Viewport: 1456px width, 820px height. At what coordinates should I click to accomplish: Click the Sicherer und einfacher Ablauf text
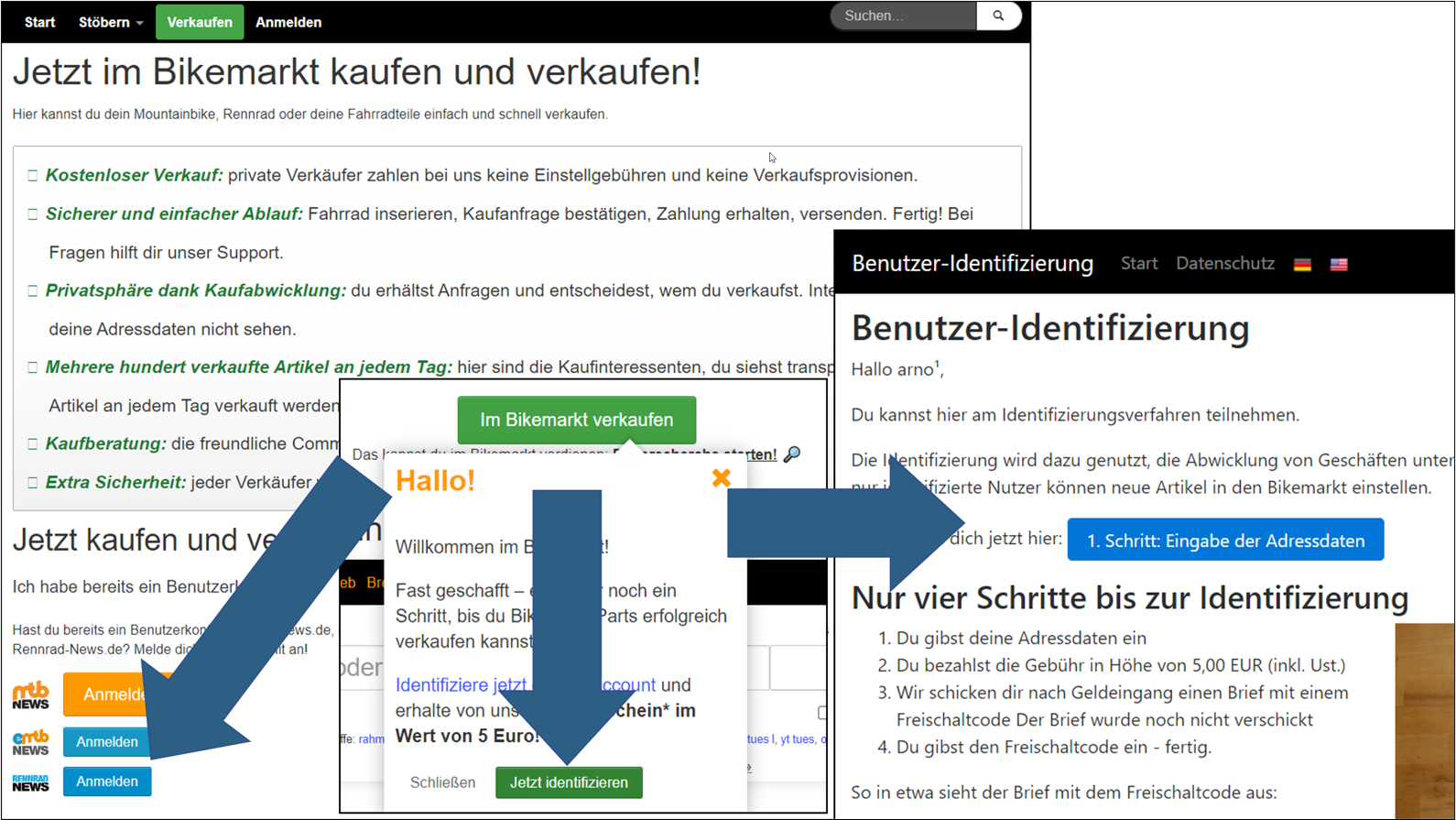[174, 213]
